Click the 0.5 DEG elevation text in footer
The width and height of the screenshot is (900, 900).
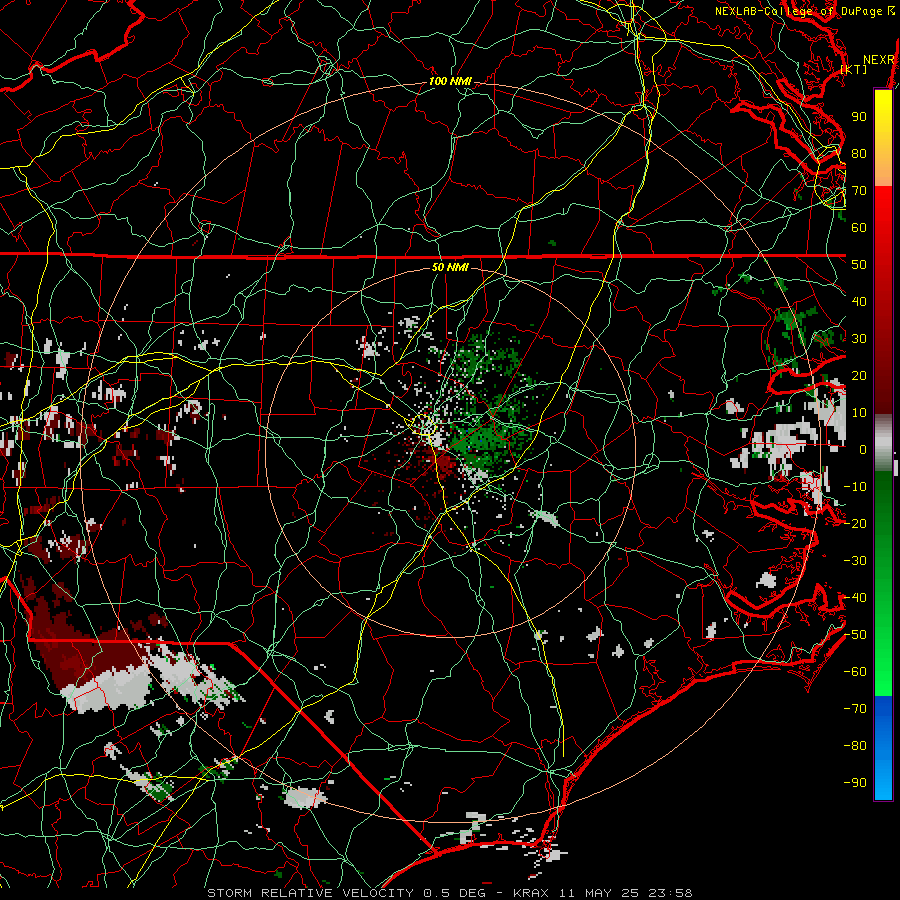pyautogui.click(x=455, y=893)
